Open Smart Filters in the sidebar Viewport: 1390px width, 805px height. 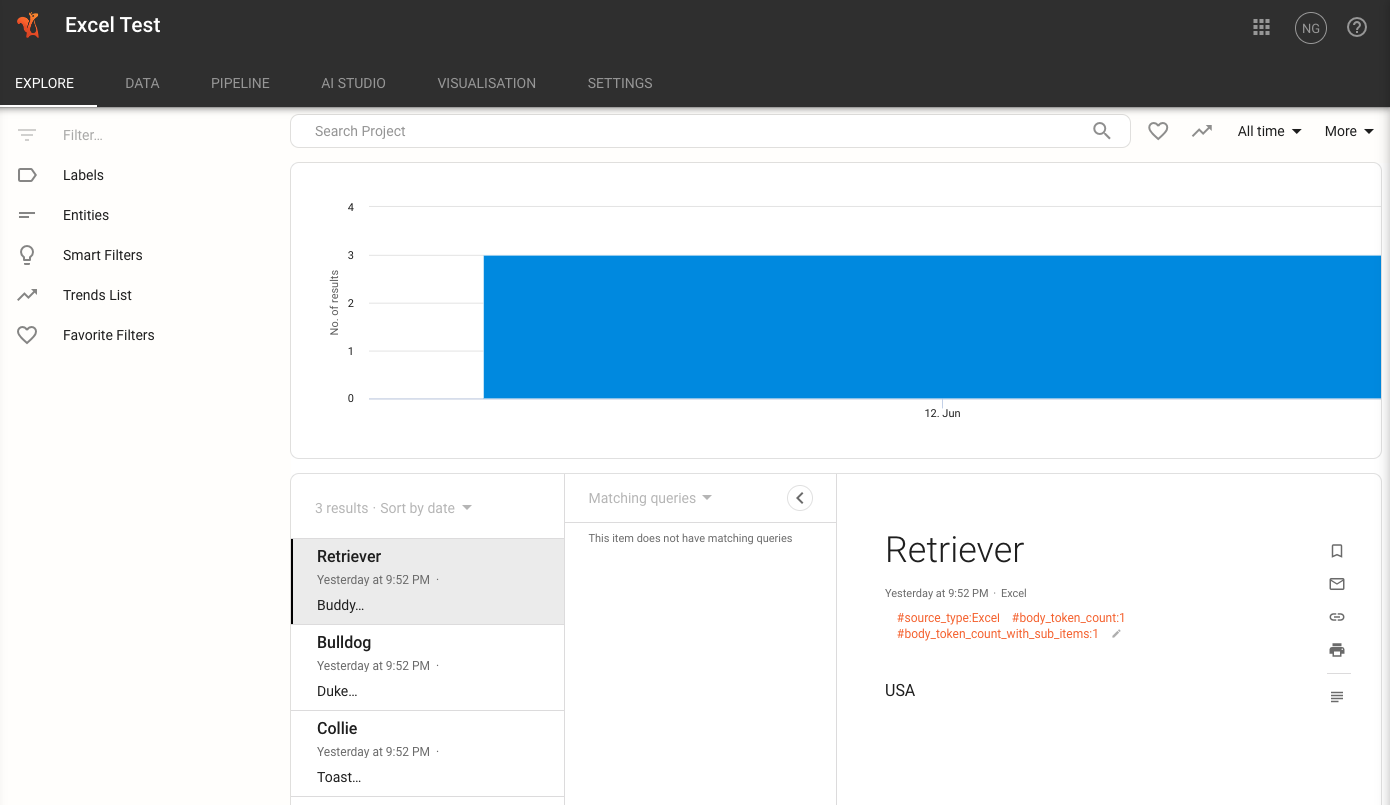(103, 255)
